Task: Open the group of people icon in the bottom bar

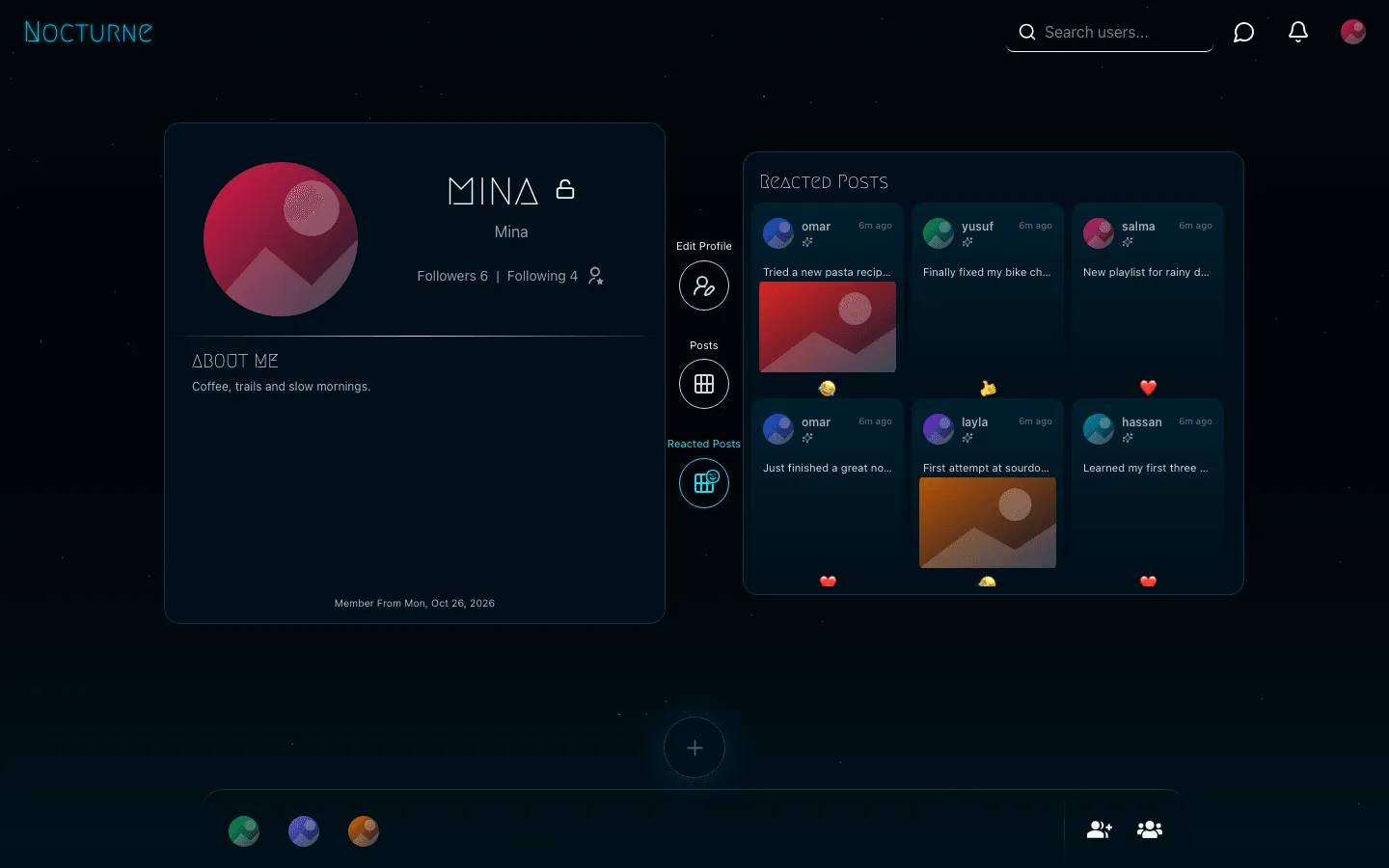Action: pos(1150,829)
